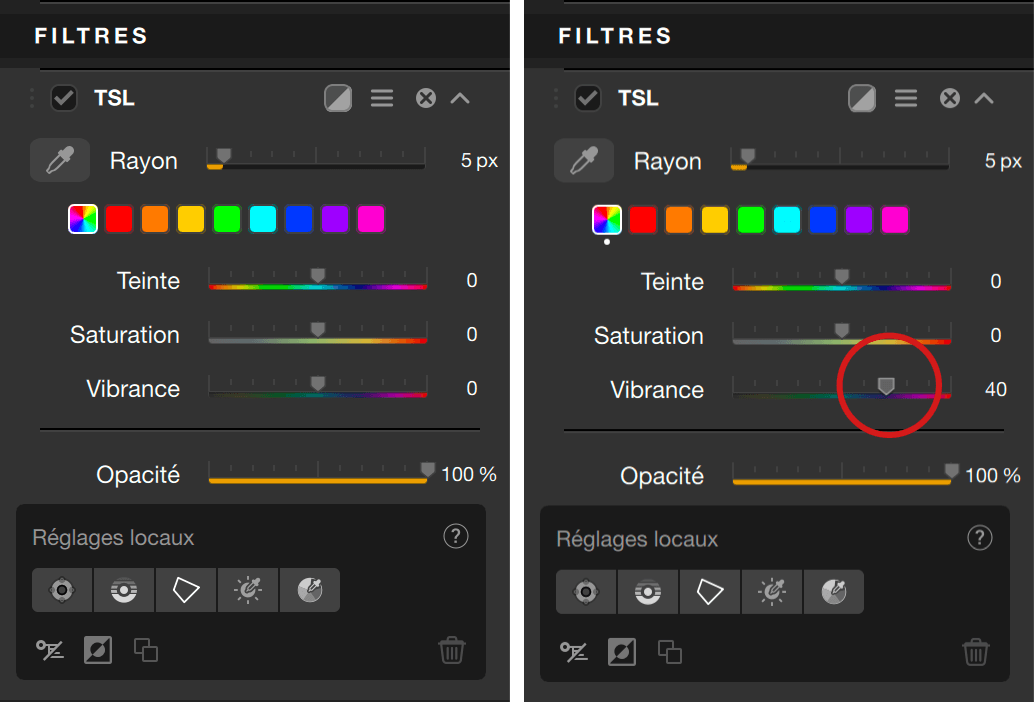Select the control point tool in left panel
This screenshot has width=1034, height=702.
[x=62, y=590]
